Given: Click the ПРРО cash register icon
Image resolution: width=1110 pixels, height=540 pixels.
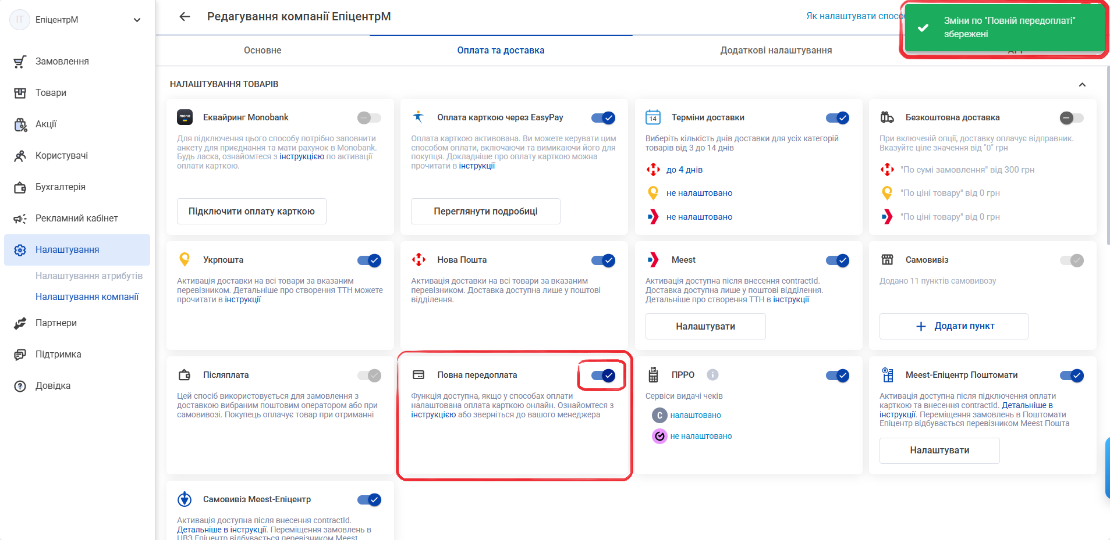Looking at the screenshot, I should (653, 374).
